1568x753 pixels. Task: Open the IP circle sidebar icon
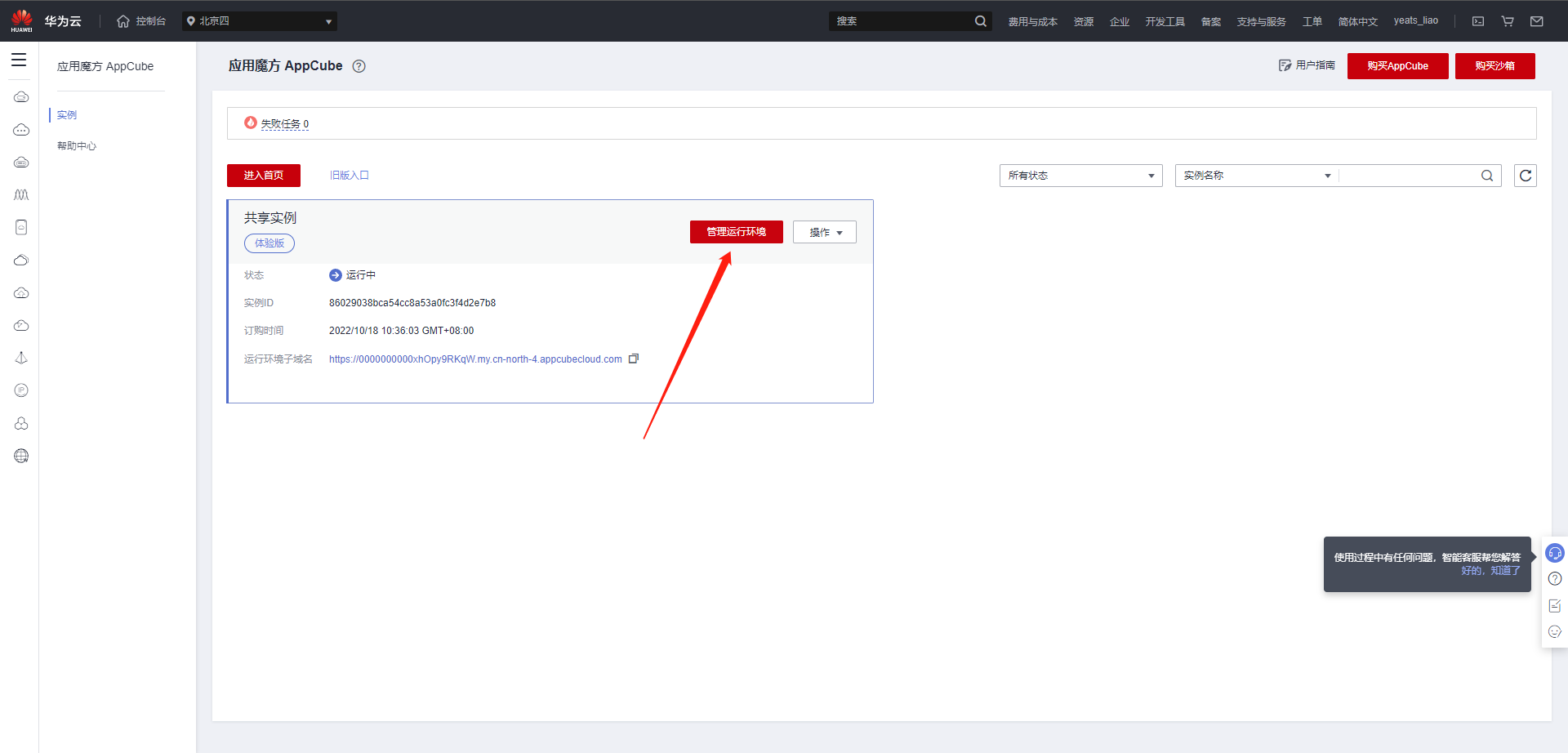21,390
